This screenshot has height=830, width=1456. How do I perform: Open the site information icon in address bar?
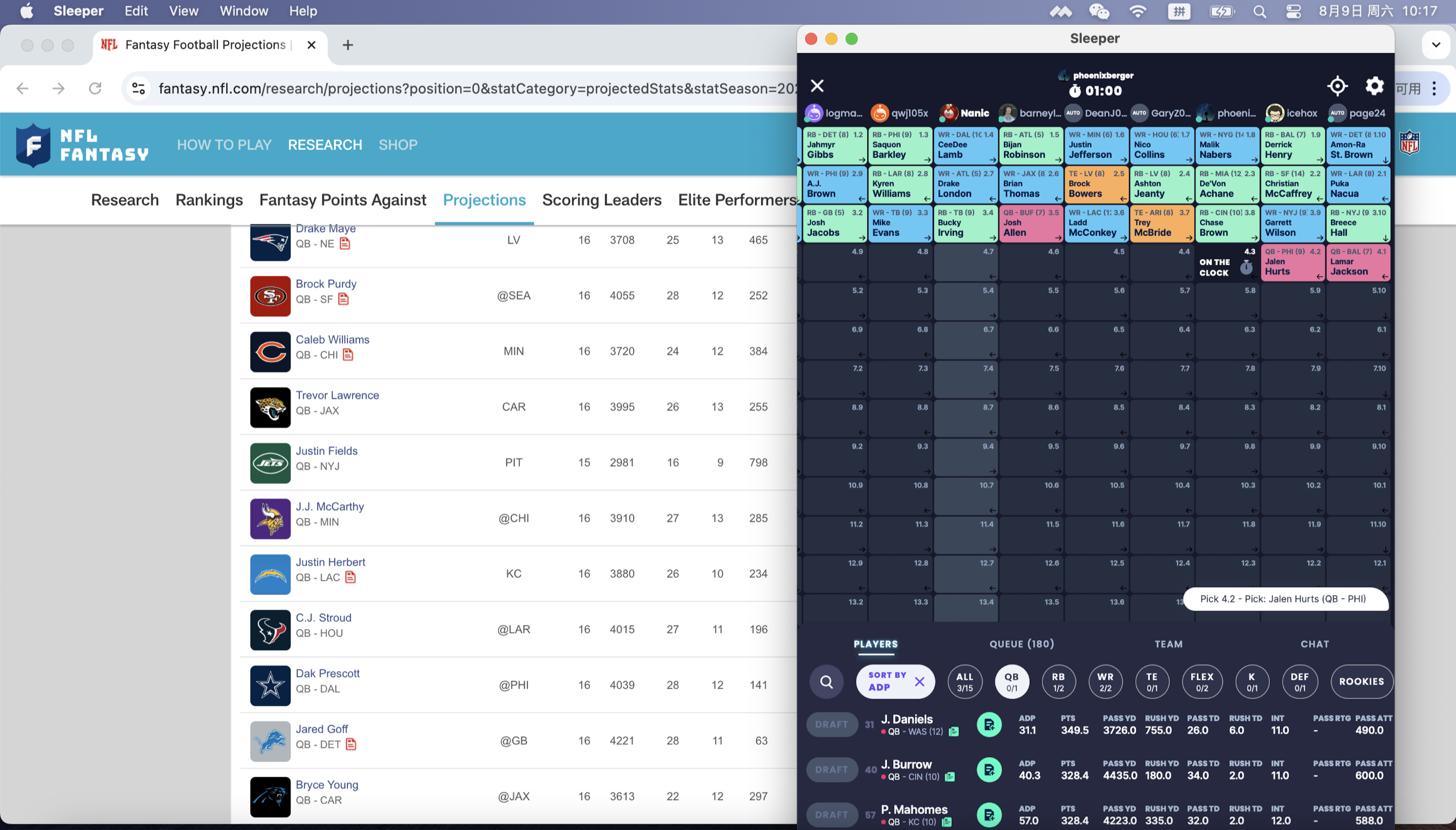click(138, 89)
